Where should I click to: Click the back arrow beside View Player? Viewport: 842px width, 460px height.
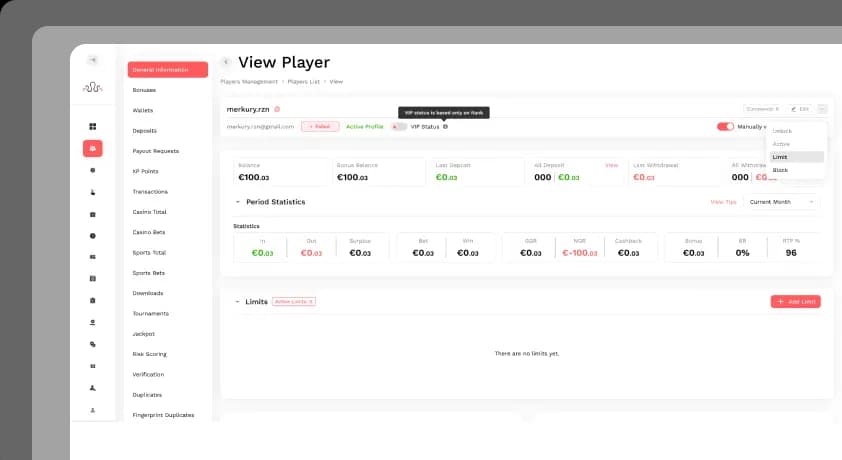[226, 62]
